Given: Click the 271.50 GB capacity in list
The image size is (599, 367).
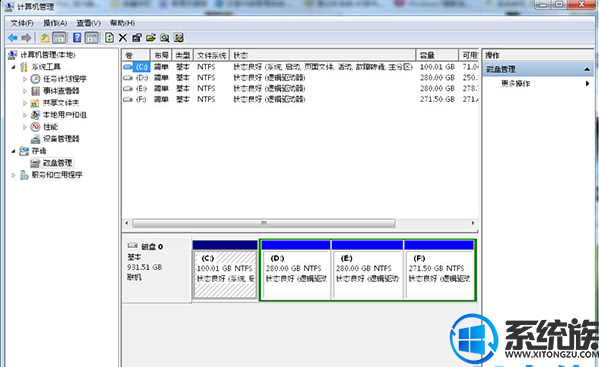Looking at the screenshot, I should (x=437, y=99).
